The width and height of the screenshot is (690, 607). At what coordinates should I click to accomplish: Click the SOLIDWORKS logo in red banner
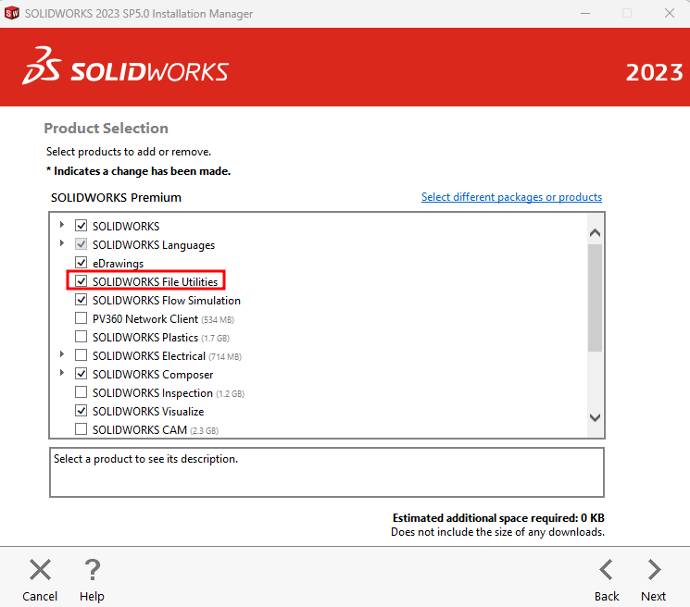tap(126, 70)
